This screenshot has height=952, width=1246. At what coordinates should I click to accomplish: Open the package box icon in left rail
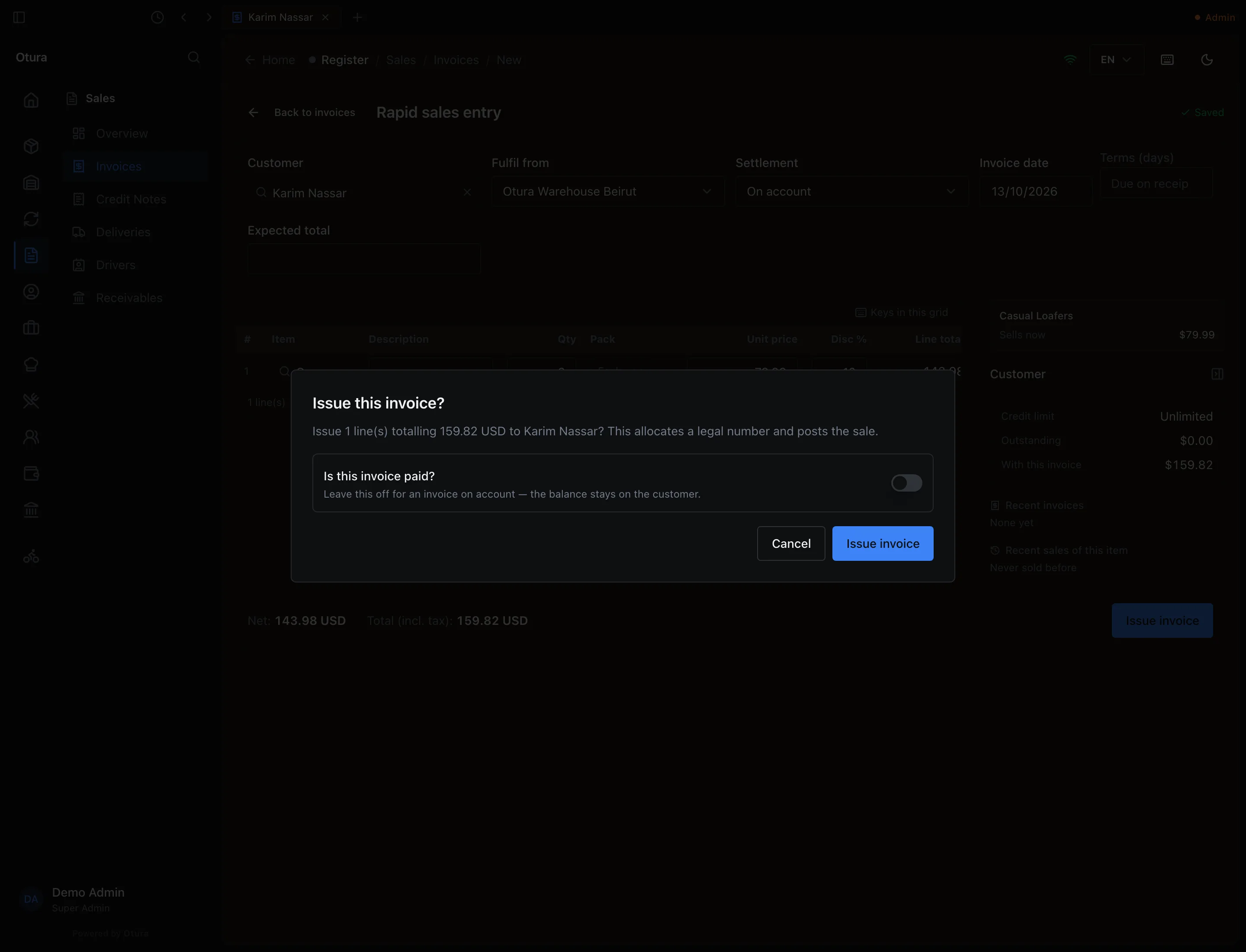pos(31,146)
